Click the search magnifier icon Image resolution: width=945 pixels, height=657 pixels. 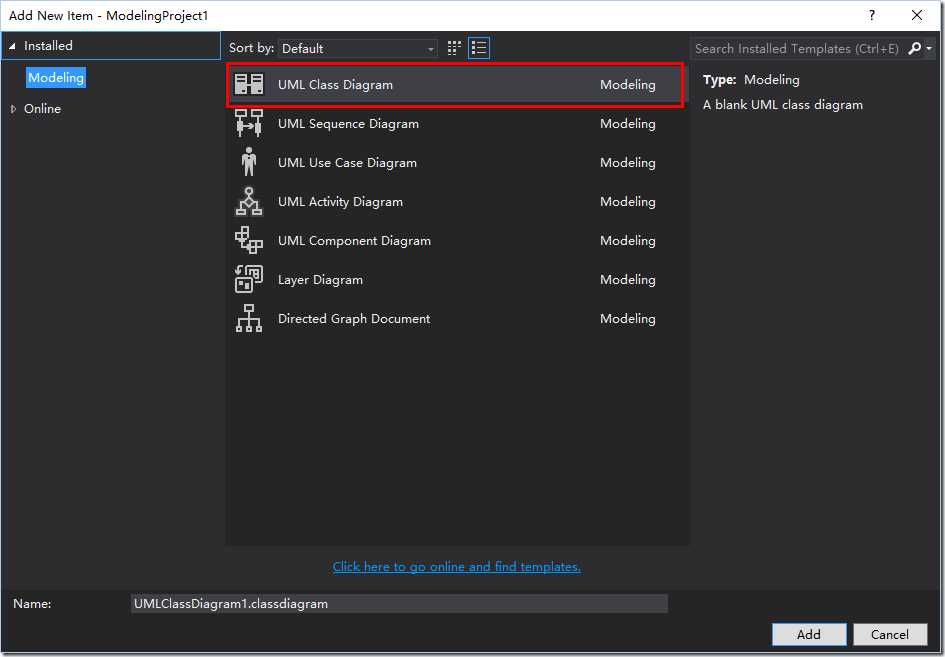point(914,48)
